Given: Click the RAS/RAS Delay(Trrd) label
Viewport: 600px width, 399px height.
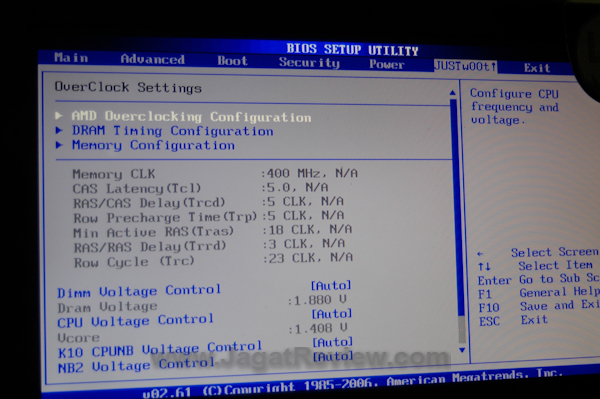Looking at the screenshot, I should click(150, 247).
